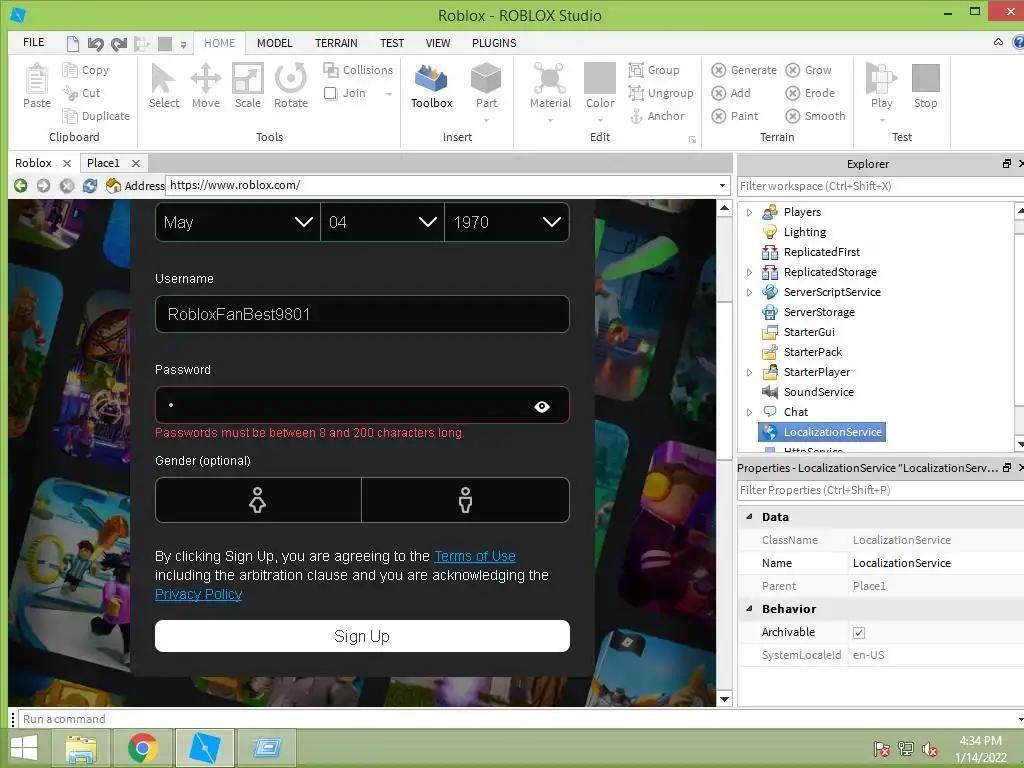The height and width of the screenshot is (768, 1024).
Task: Use the Smooth terrain tool
Action: [815, 116]
